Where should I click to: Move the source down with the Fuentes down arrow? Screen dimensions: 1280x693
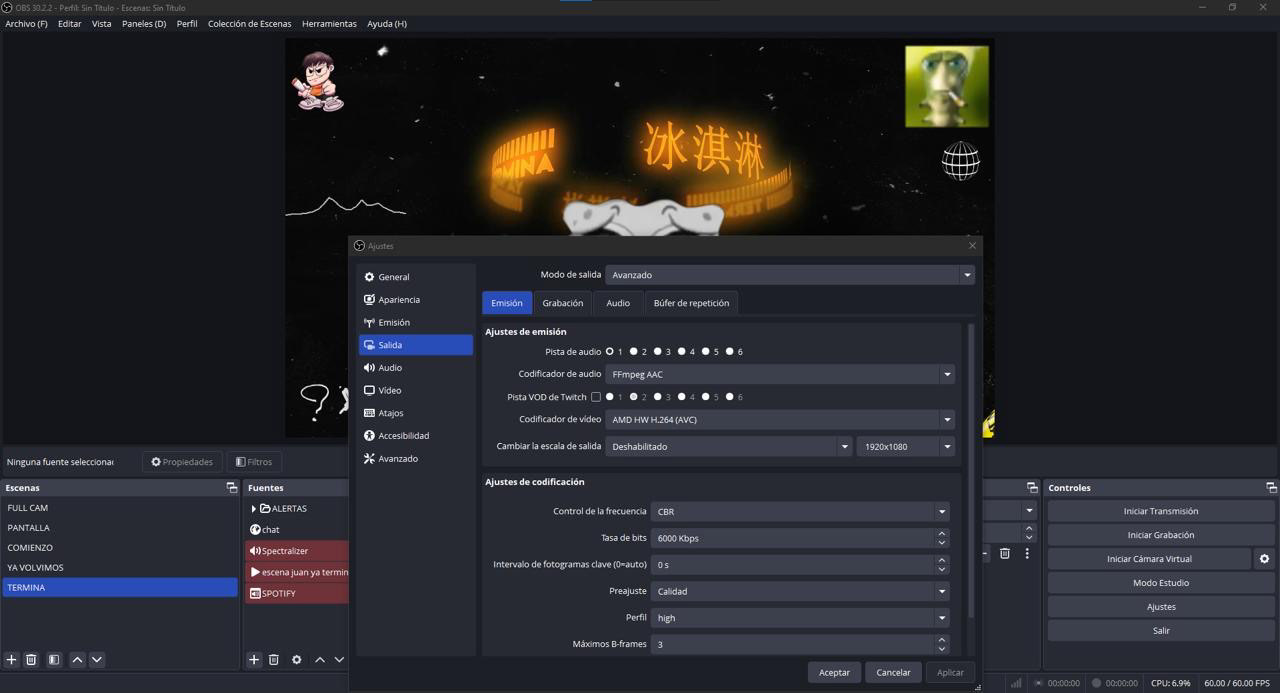339,660
